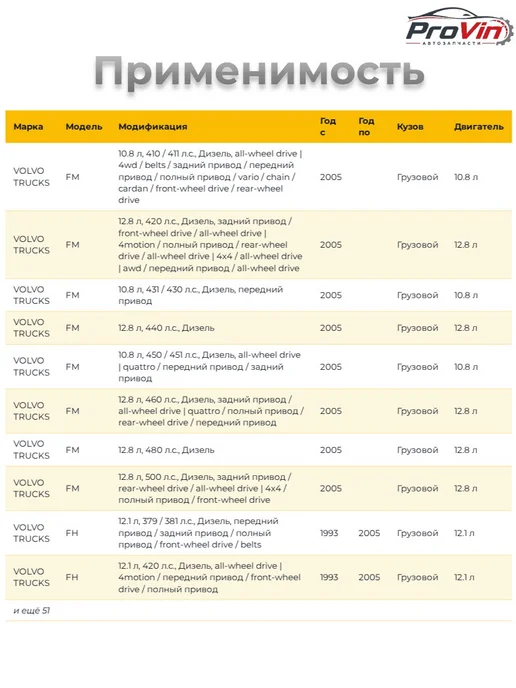Viewport: 516px width, 688px height.
Task: Select the FM 12.8 л 420 л.с. row
Action: [x=258, y=245]
